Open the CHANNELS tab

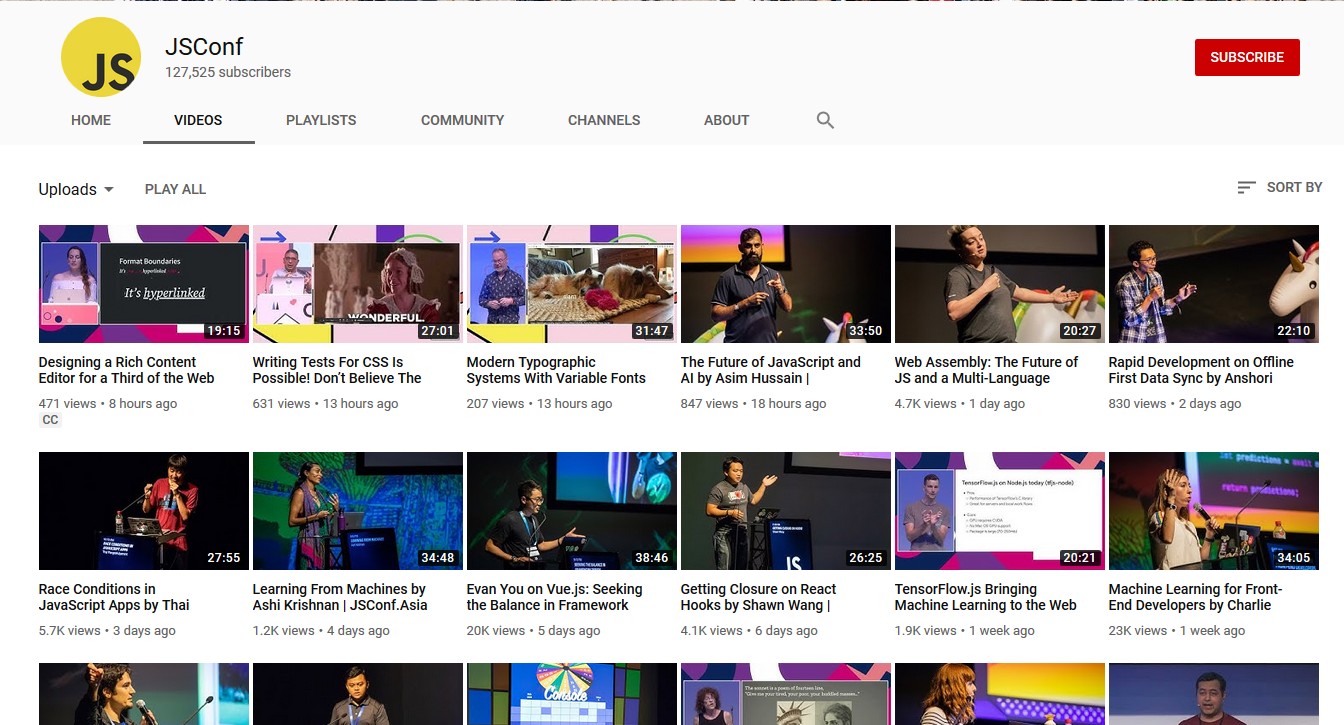(604, 120)
